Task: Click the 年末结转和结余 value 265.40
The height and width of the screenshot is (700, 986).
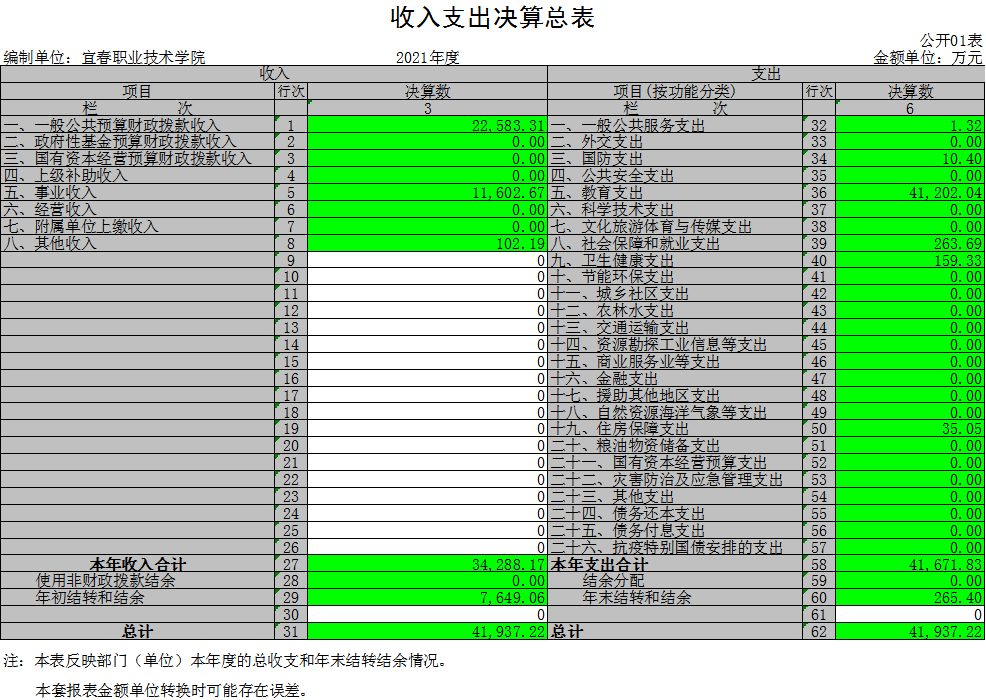Action: point(909,598)
